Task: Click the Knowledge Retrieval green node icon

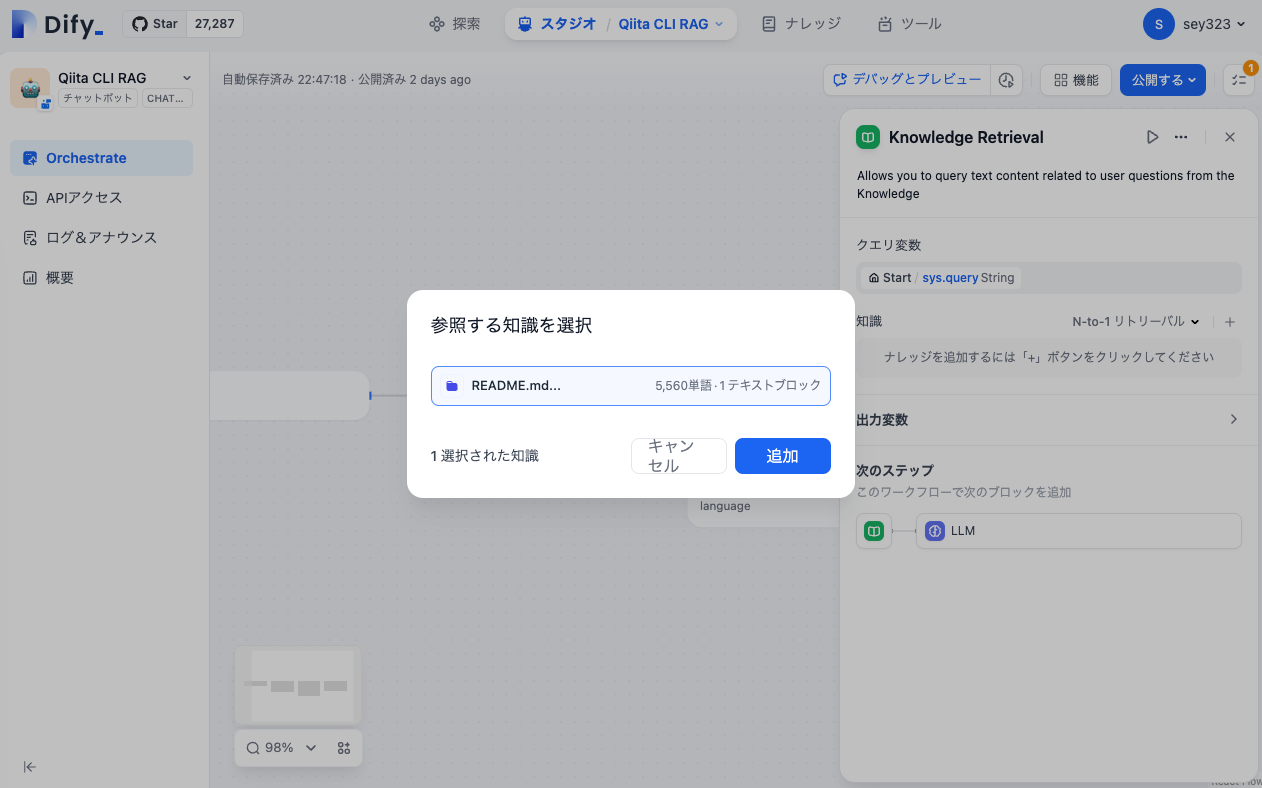Action: click(x=868, y=137)
